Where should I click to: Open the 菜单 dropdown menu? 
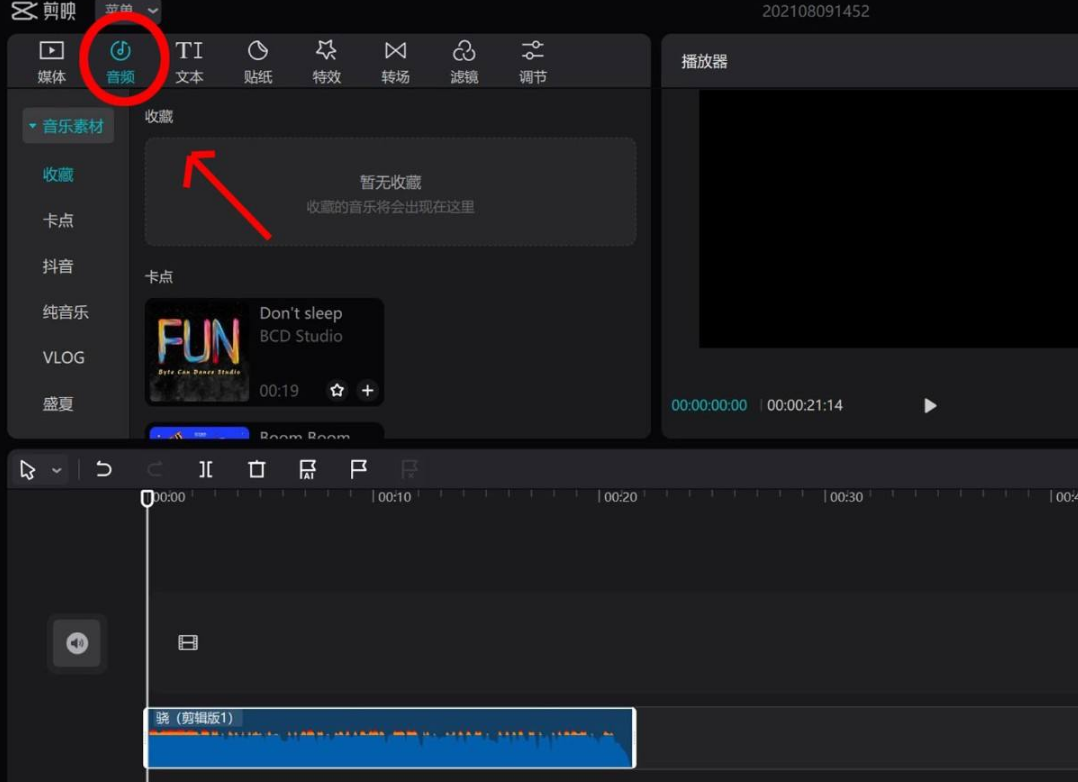(120, 12)
